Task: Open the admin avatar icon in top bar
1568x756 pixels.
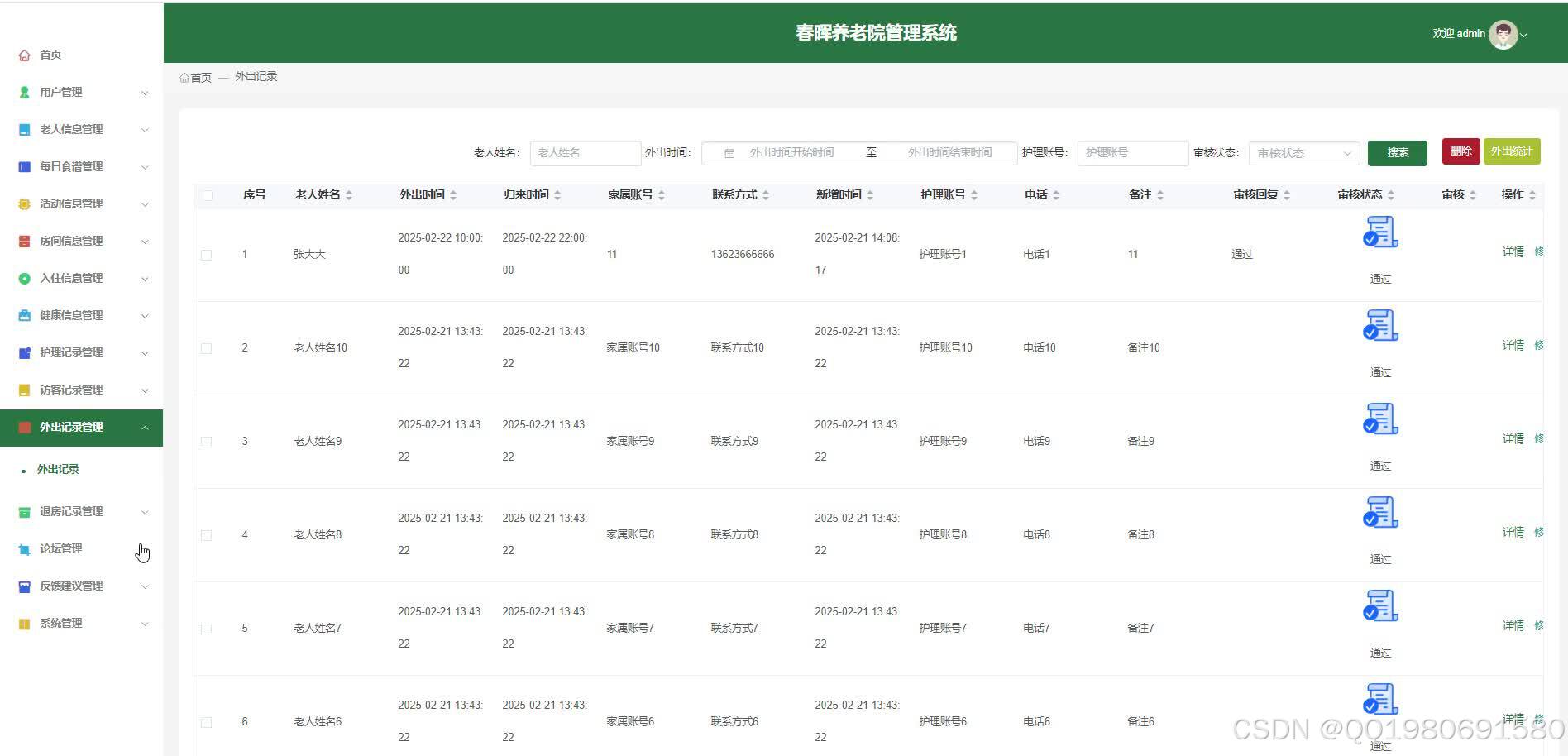Action: point(1503,34)
